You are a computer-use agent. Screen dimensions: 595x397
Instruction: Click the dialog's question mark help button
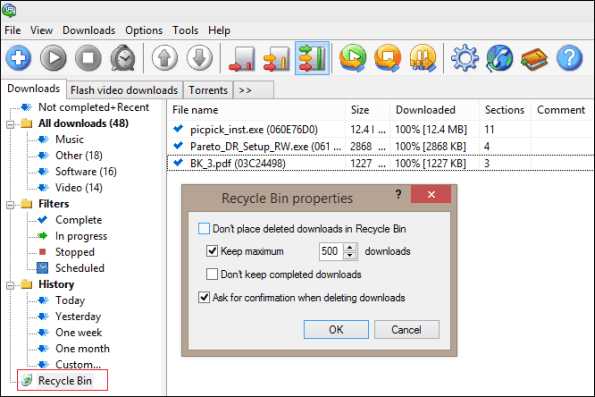[398, 194]
